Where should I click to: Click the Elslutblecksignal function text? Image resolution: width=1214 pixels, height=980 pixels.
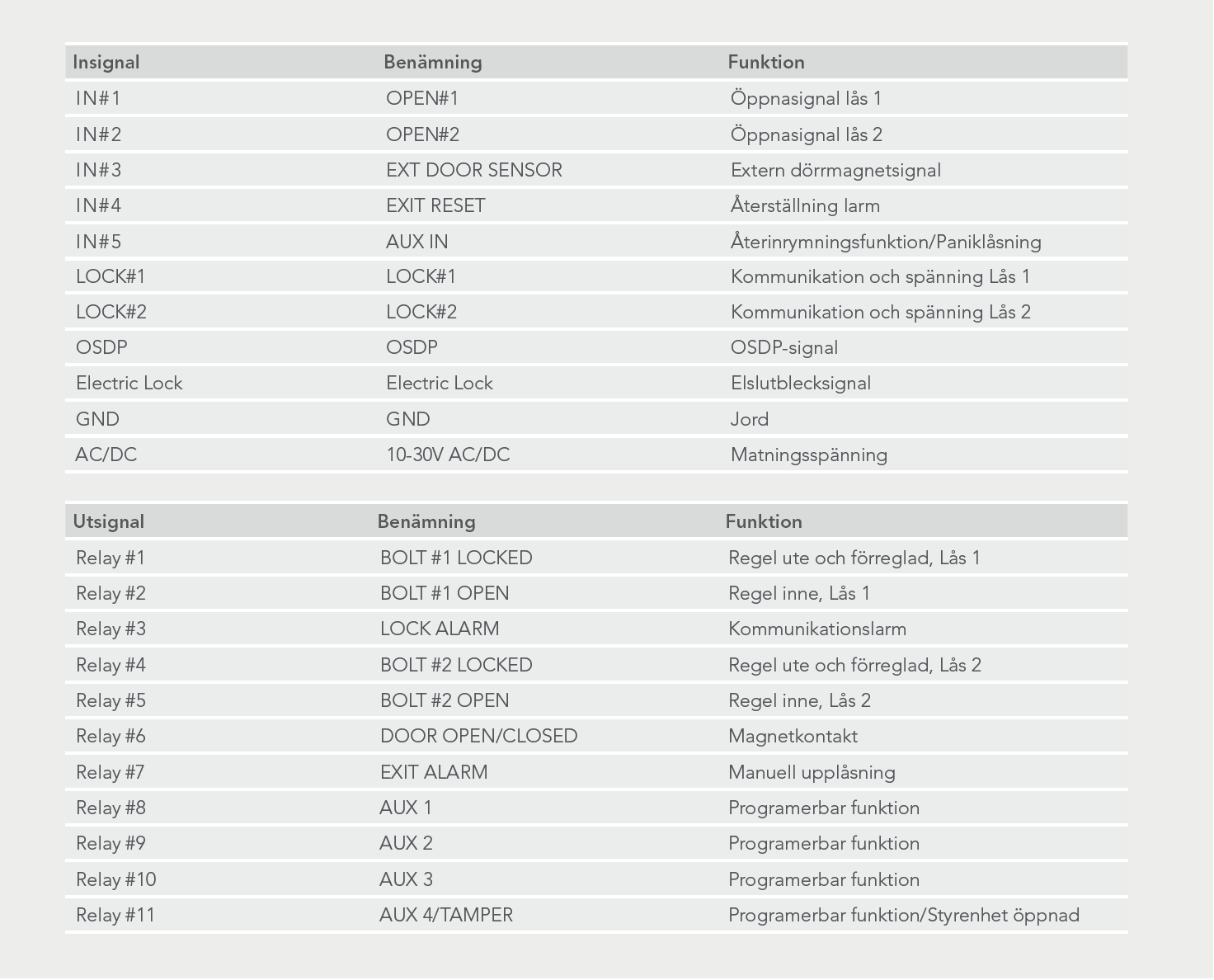(x=801, y=383)
